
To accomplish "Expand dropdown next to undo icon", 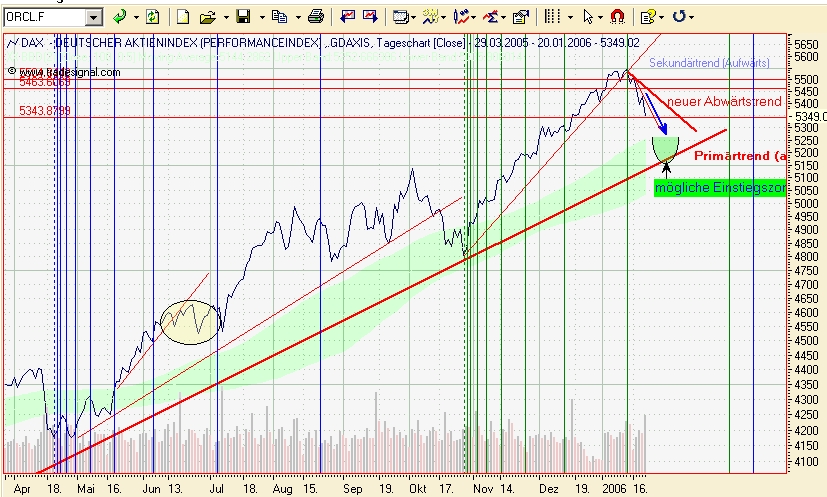I will [691, 17].
